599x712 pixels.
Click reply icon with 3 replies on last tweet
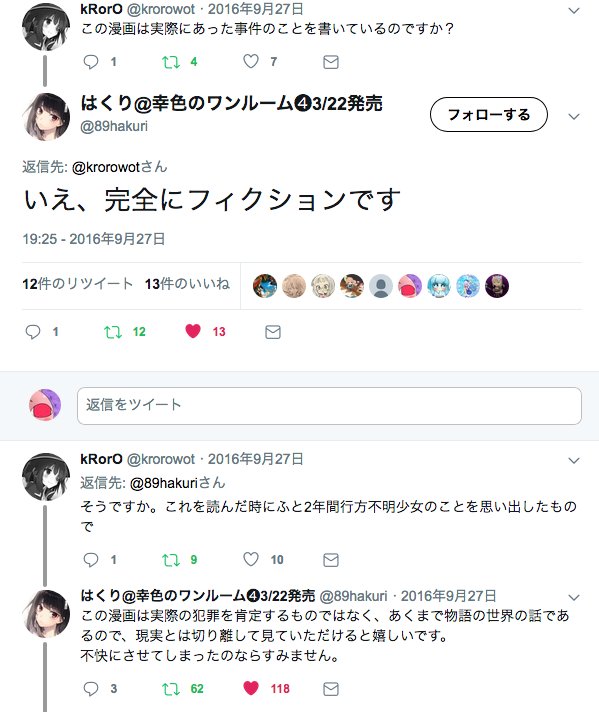pos(91,689)
